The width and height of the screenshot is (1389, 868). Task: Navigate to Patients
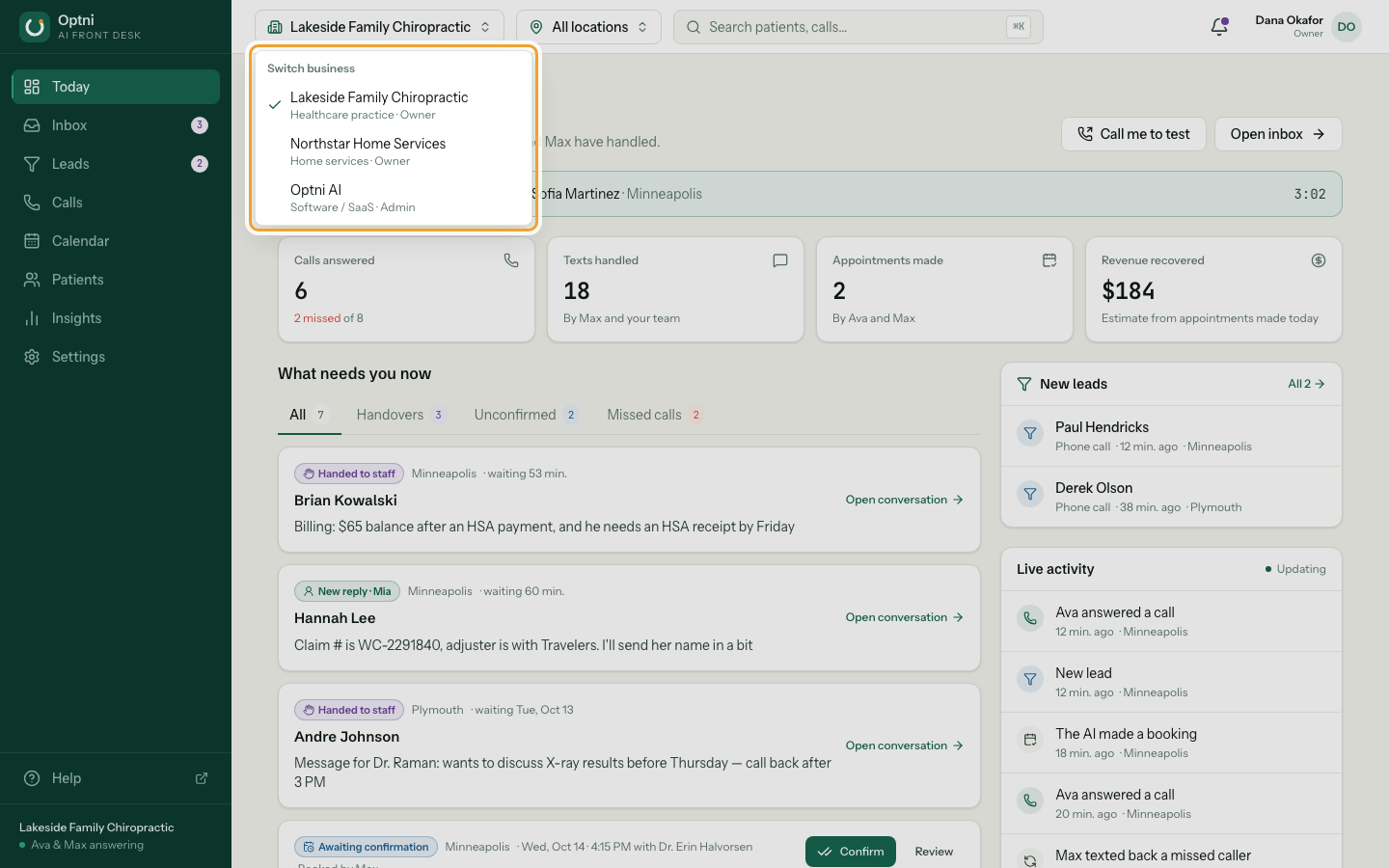(x=116, y=280)
